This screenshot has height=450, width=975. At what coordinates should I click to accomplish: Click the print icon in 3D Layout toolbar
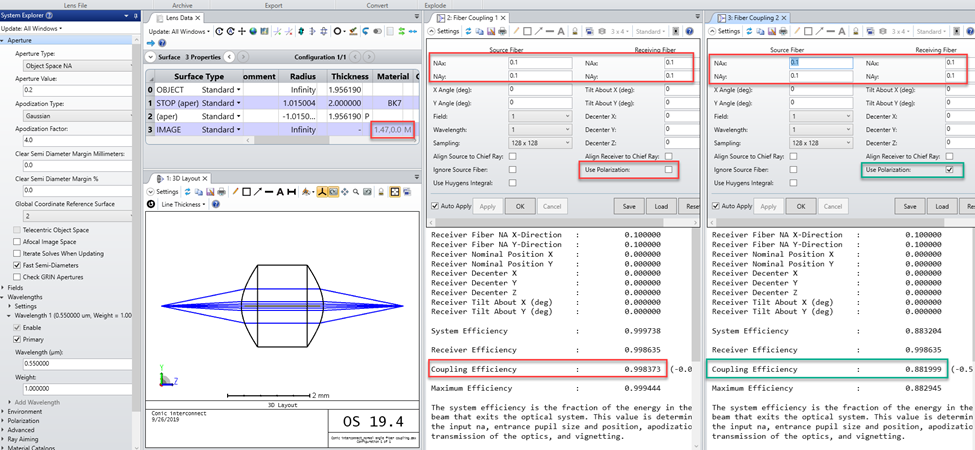(x=221, y=192)
